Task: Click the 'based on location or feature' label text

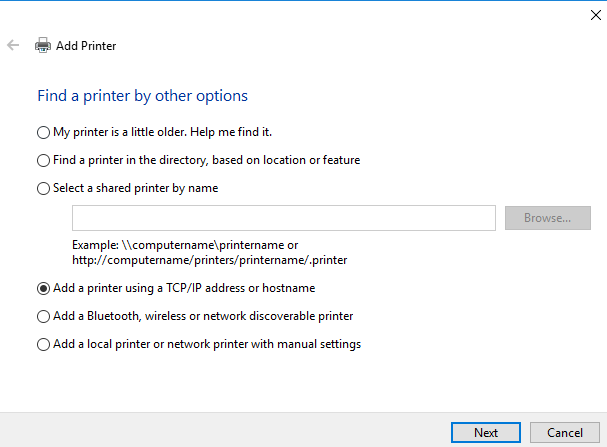Action: tap(286, 160)
